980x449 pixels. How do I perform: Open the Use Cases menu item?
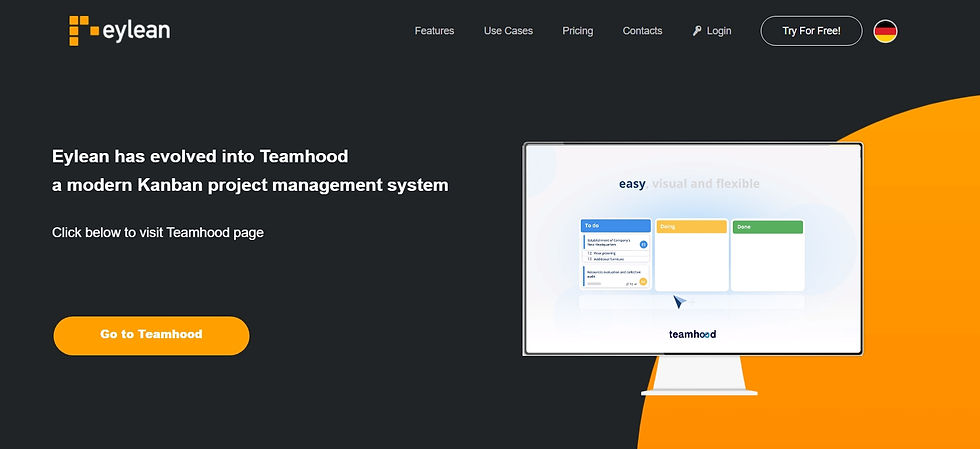[508, 31]
